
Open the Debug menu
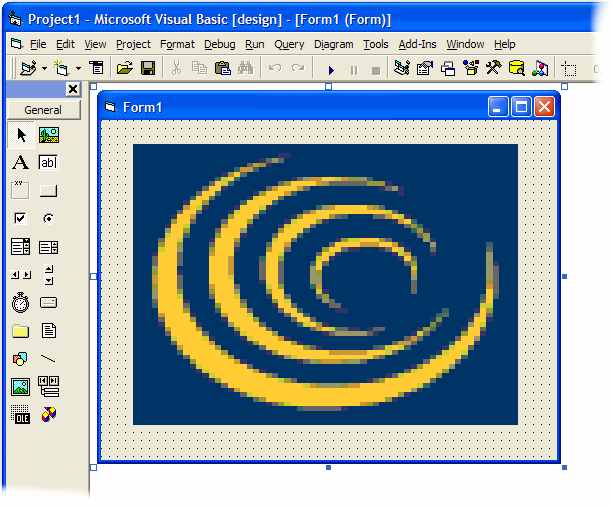[220, 45]
